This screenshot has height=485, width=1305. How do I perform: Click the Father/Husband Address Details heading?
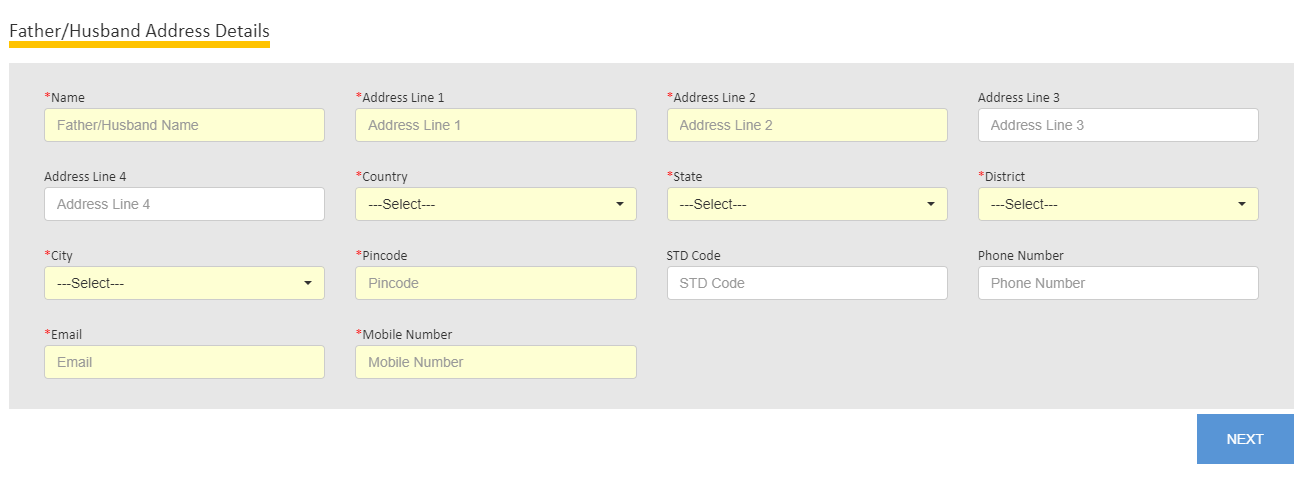(139, 31)
